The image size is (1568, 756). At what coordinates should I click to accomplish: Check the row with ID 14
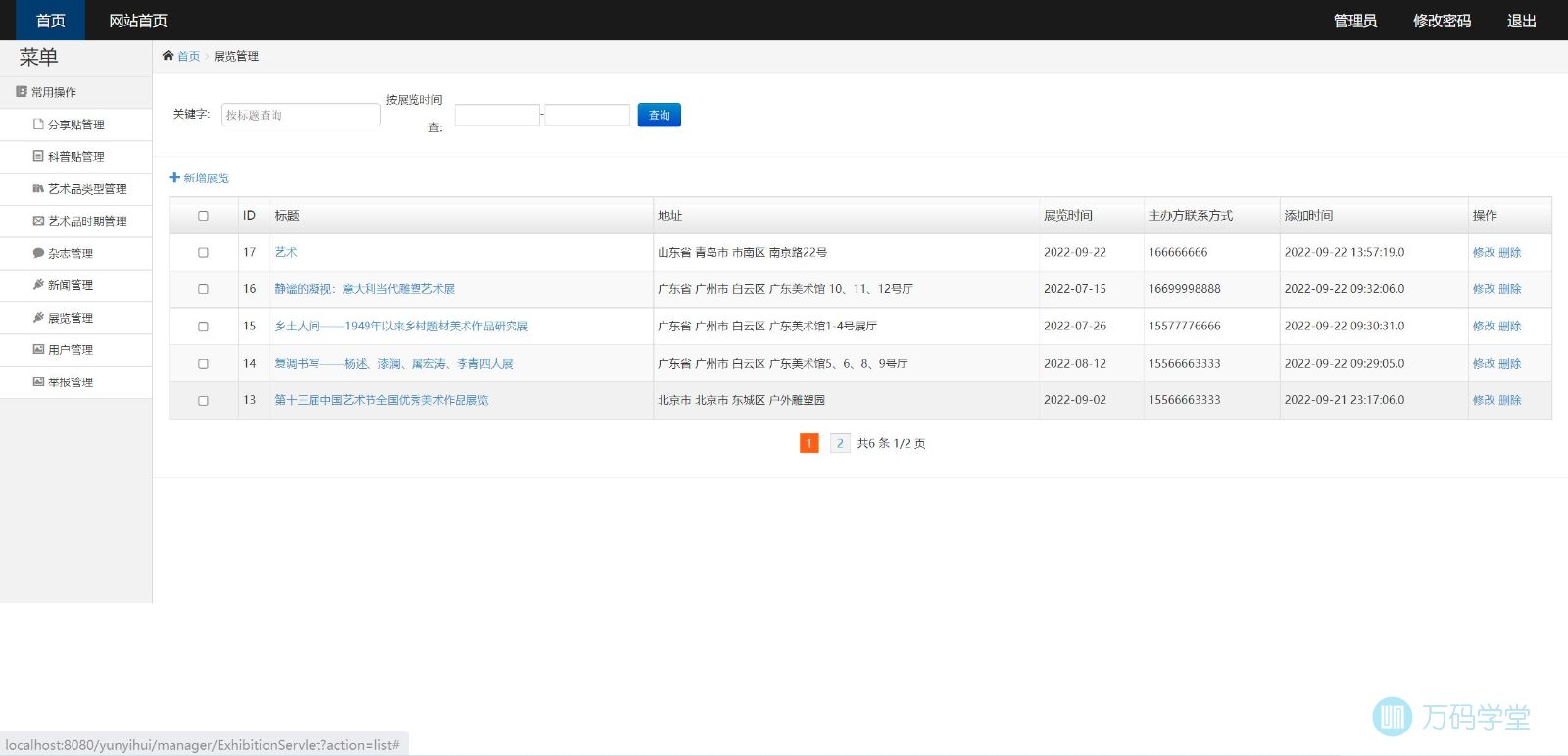point(203,364)
